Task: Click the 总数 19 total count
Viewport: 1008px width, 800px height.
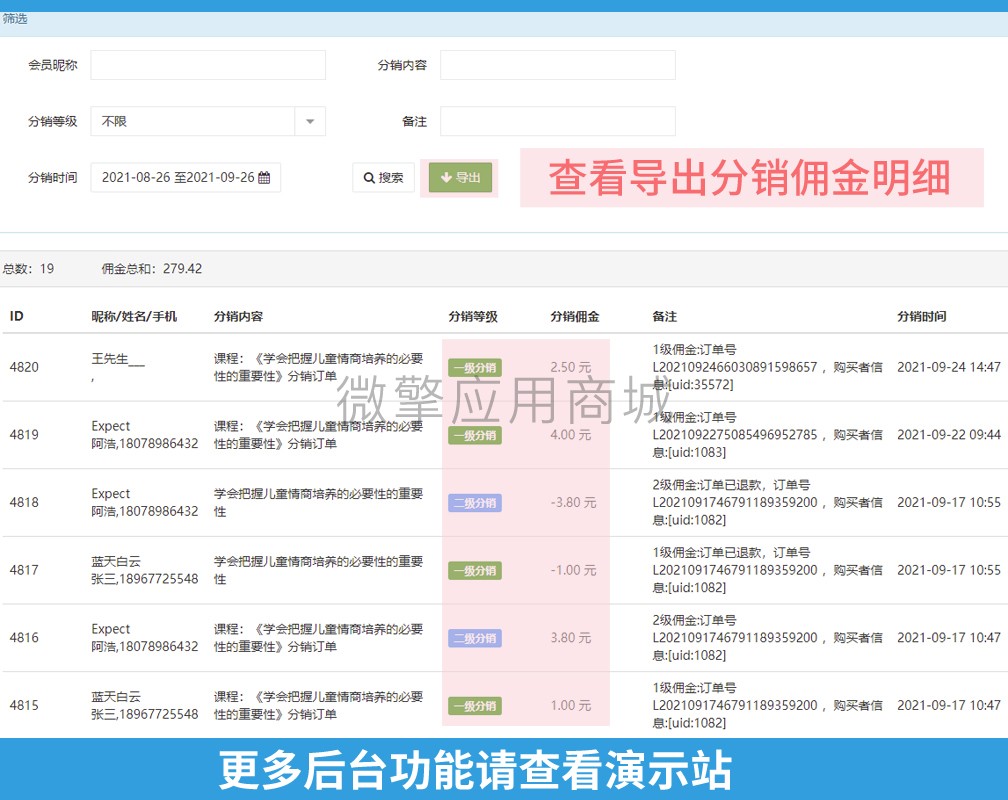Action: (x=28, y=269)
